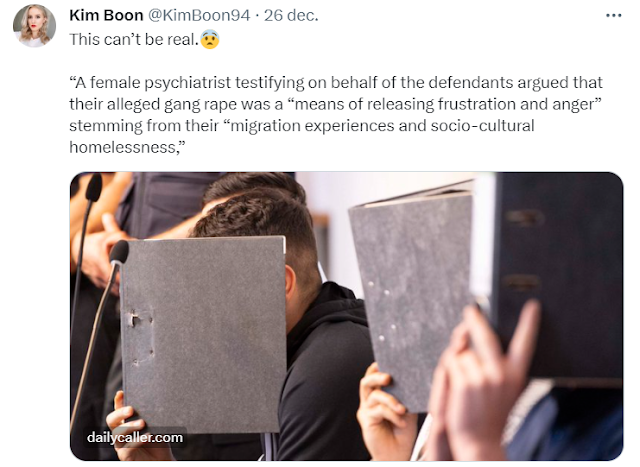Screen dimensions: 640x467
Task: Click Kim Boon's profile avatar
Action: point(34,25)
